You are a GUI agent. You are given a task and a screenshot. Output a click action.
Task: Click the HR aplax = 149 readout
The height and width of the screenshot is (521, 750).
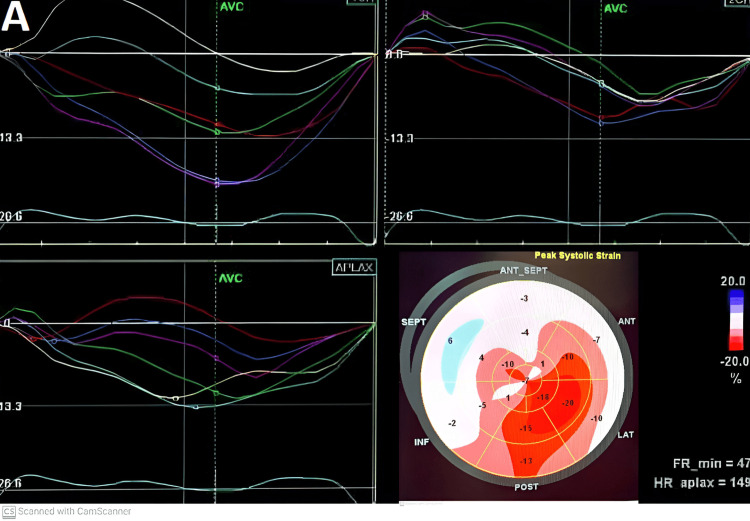point(702,482)
